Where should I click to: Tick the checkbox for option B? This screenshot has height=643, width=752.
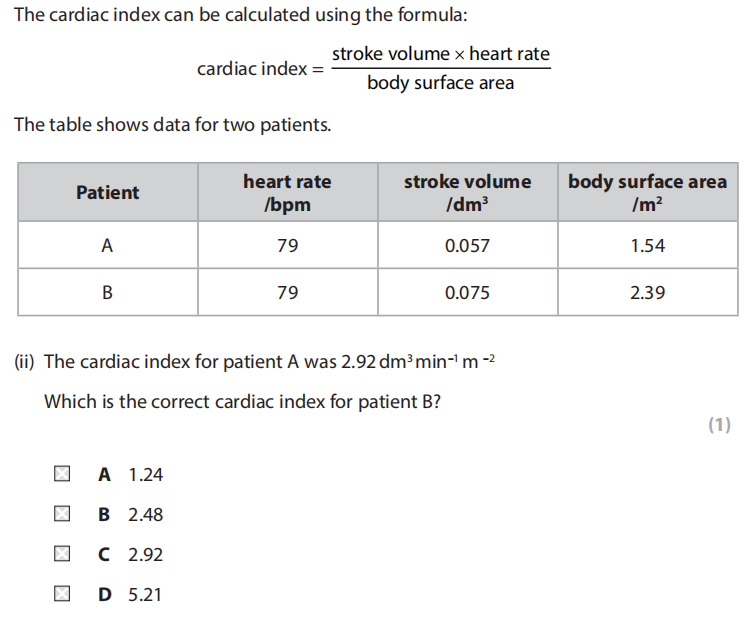62,515
